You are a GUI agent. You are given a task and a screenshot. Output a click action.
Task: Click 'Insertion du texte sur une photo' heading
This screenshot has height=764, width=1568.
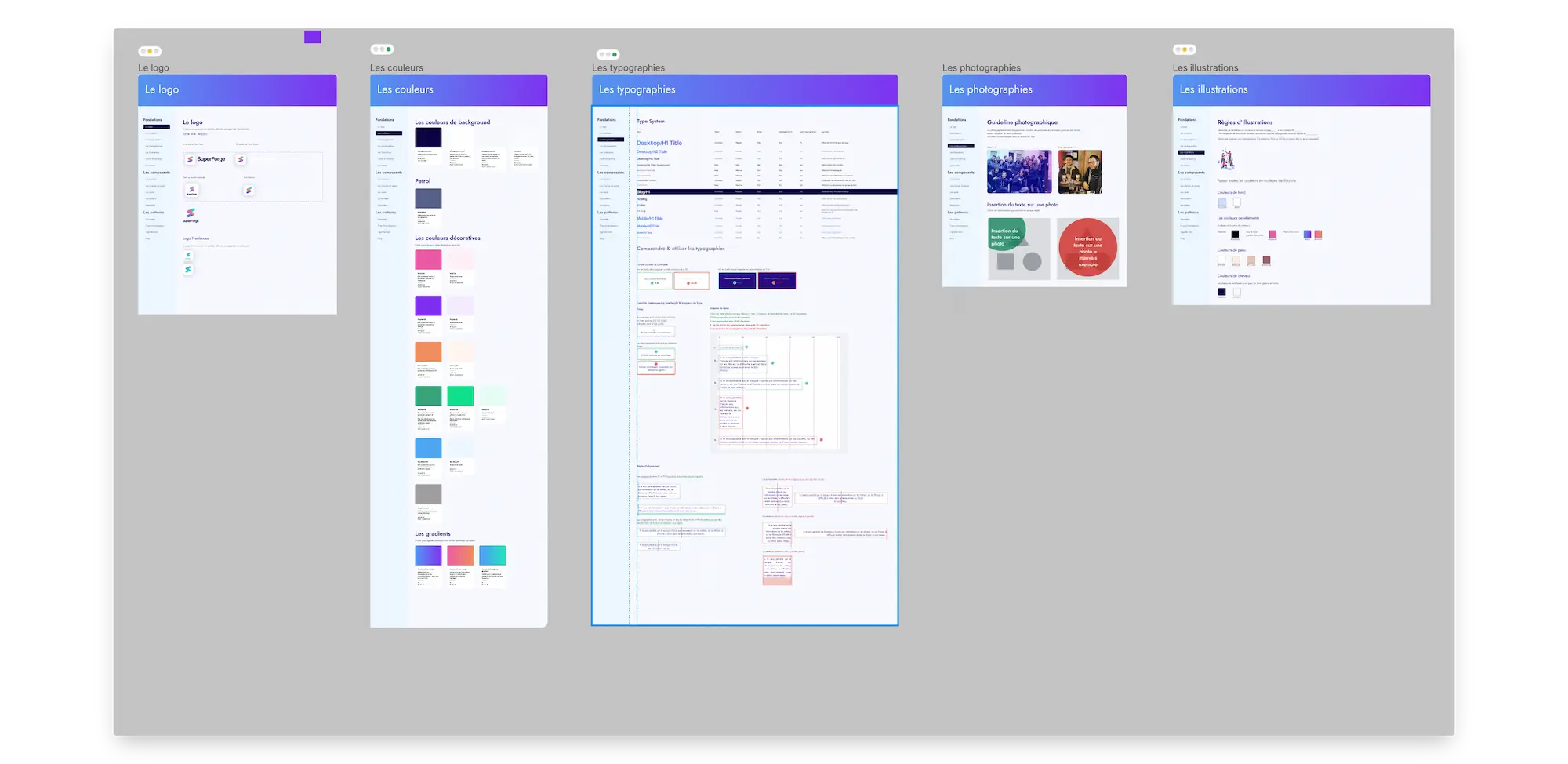pos(1022,205)
